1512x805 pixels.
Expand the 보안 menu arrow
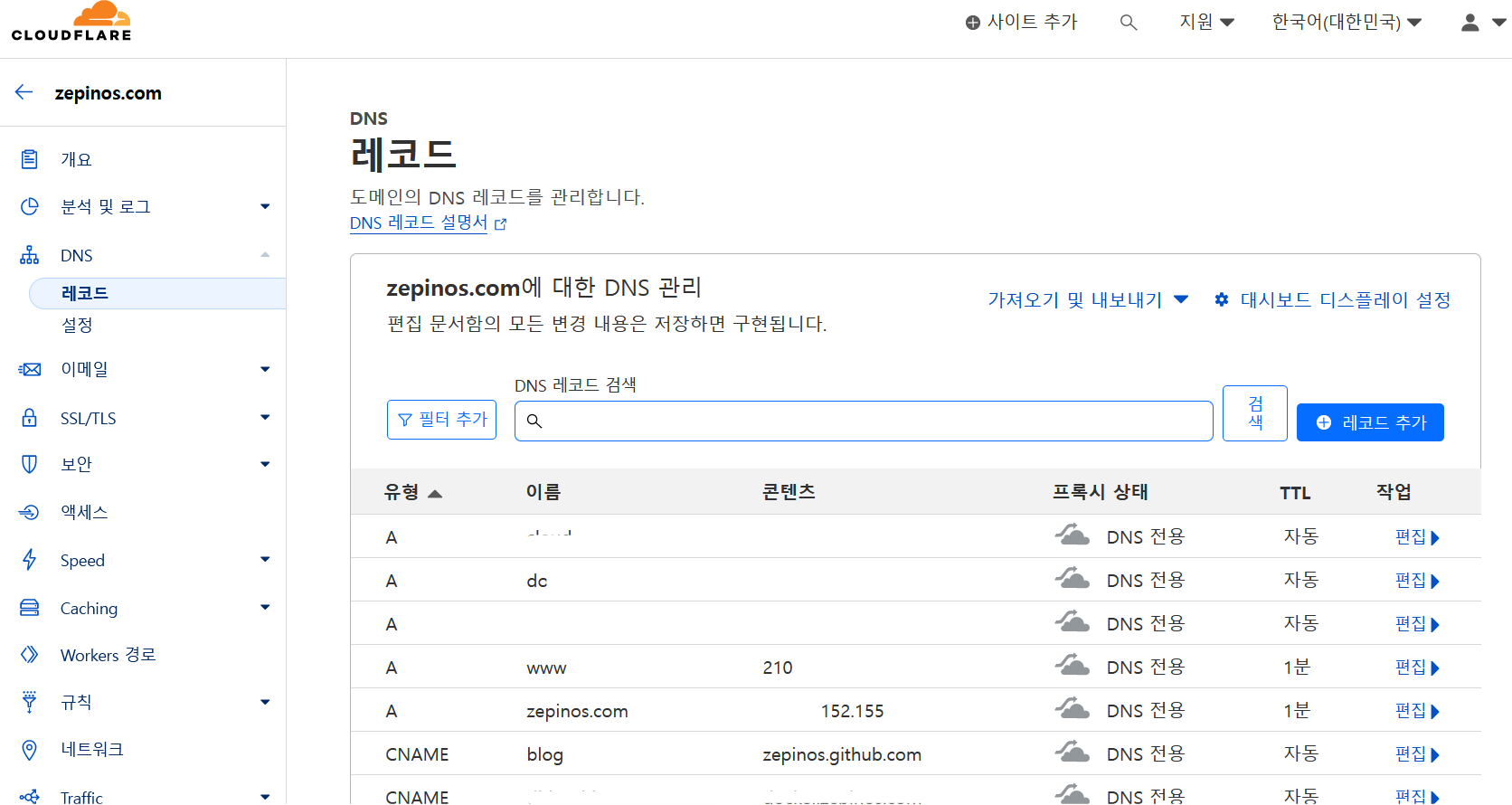[x=265, y=464]
